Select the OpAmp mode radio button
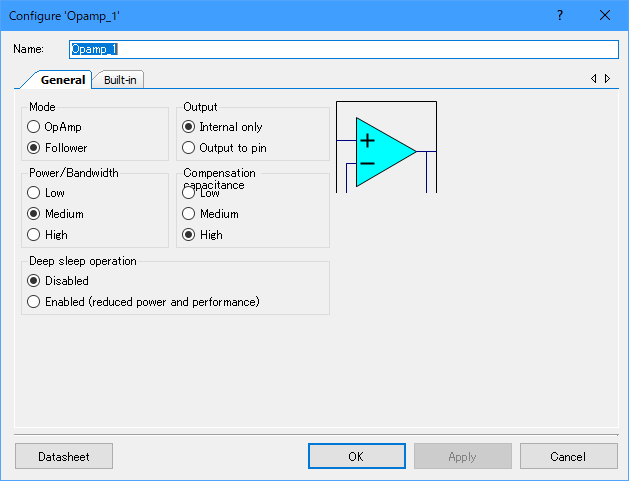Screen dimensions: 629x481 point(34,127)
